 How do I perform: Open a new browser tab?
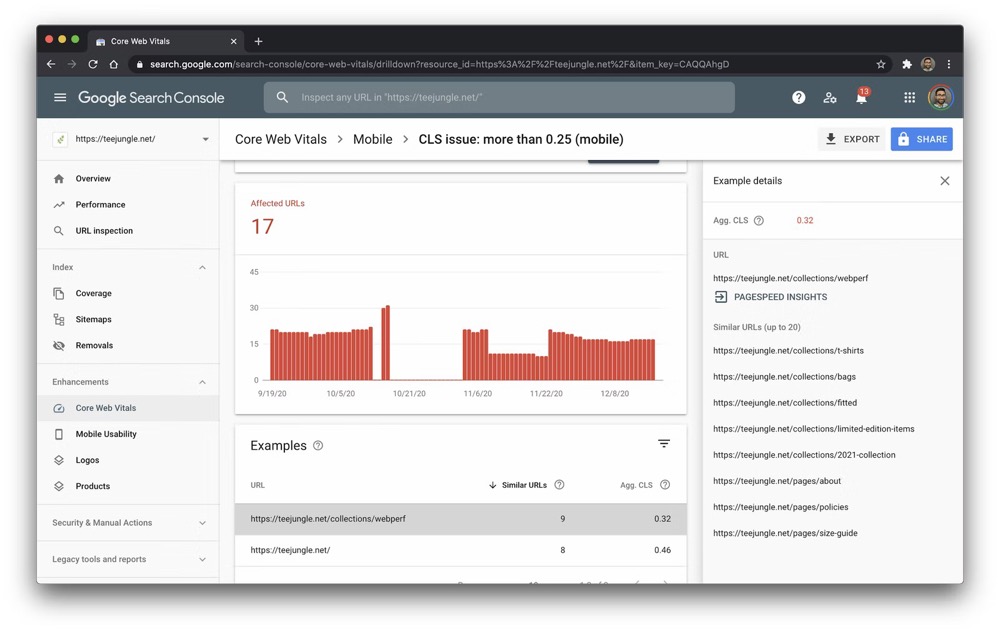(258, 41)
